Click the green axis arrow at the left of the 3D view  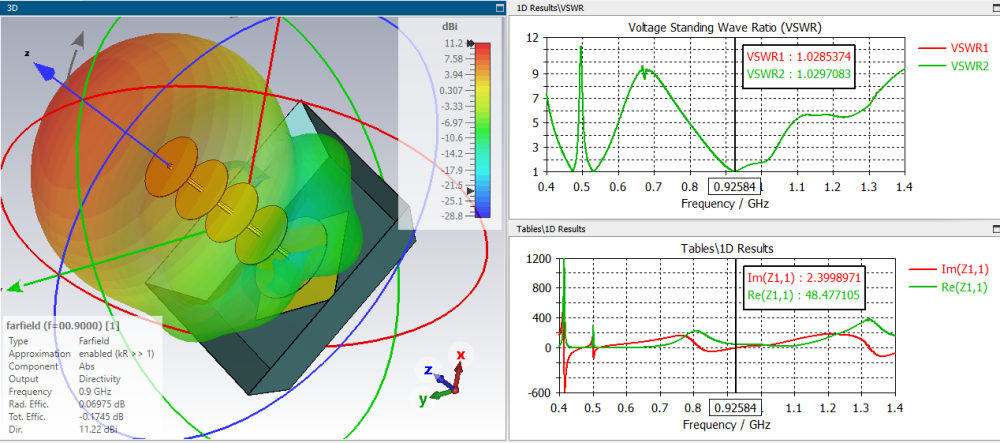click(14, 286)
